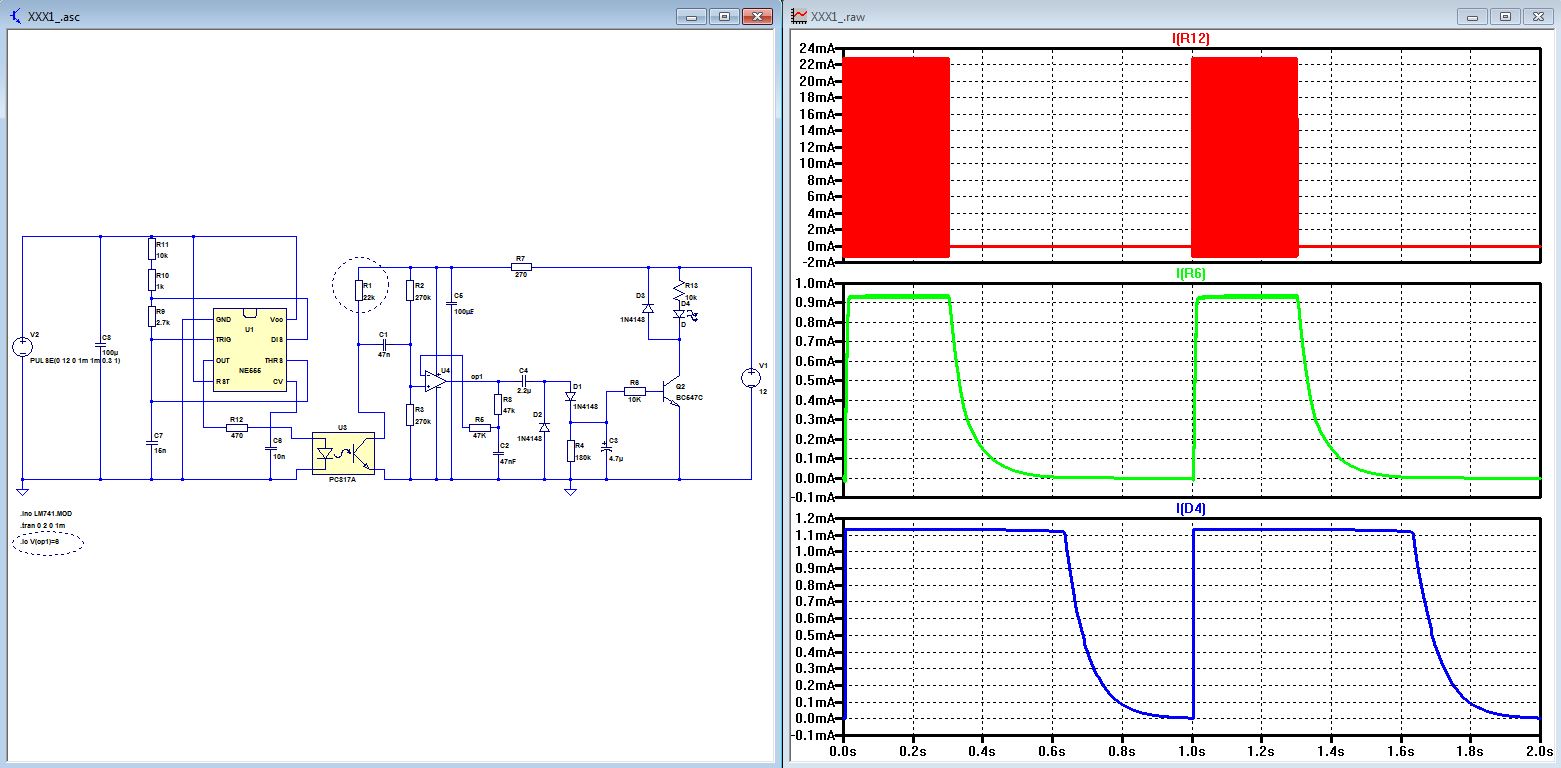Image resolution: width=1561 pixels, height=768 pixels.
Task: Select the V2 pulse voltage source symbol
Action: (22, 348)
